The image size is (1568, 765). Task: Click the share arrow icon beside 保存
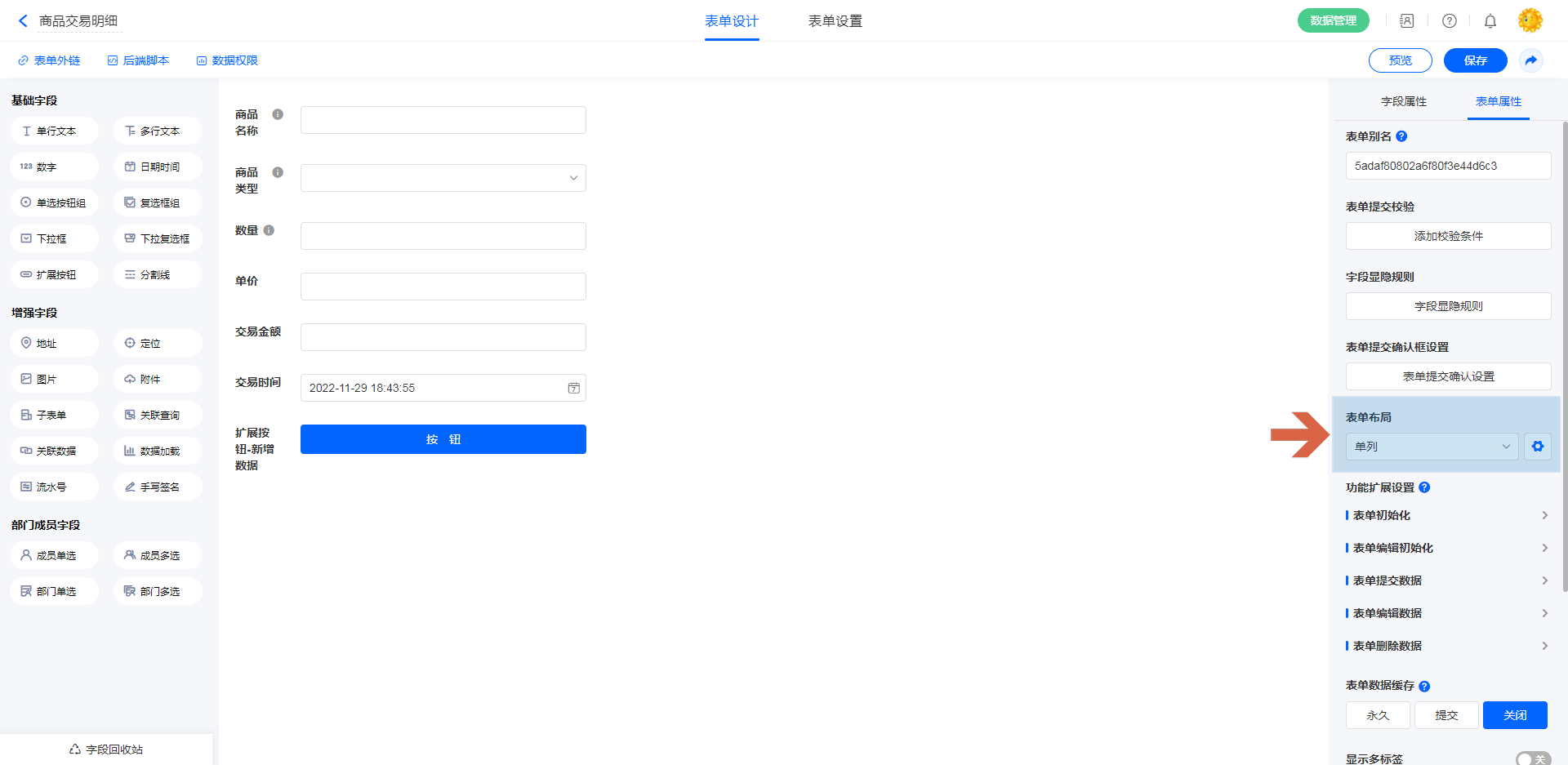tap(1530, 60)
